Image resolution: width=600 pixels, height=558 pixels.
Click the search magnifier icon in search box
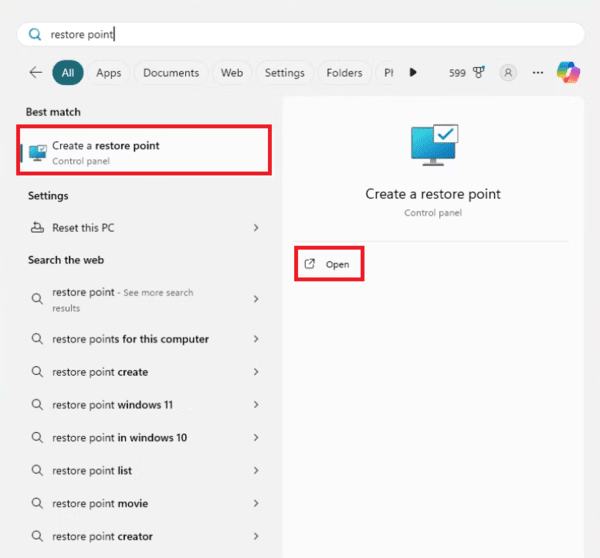tap(35, 34)
